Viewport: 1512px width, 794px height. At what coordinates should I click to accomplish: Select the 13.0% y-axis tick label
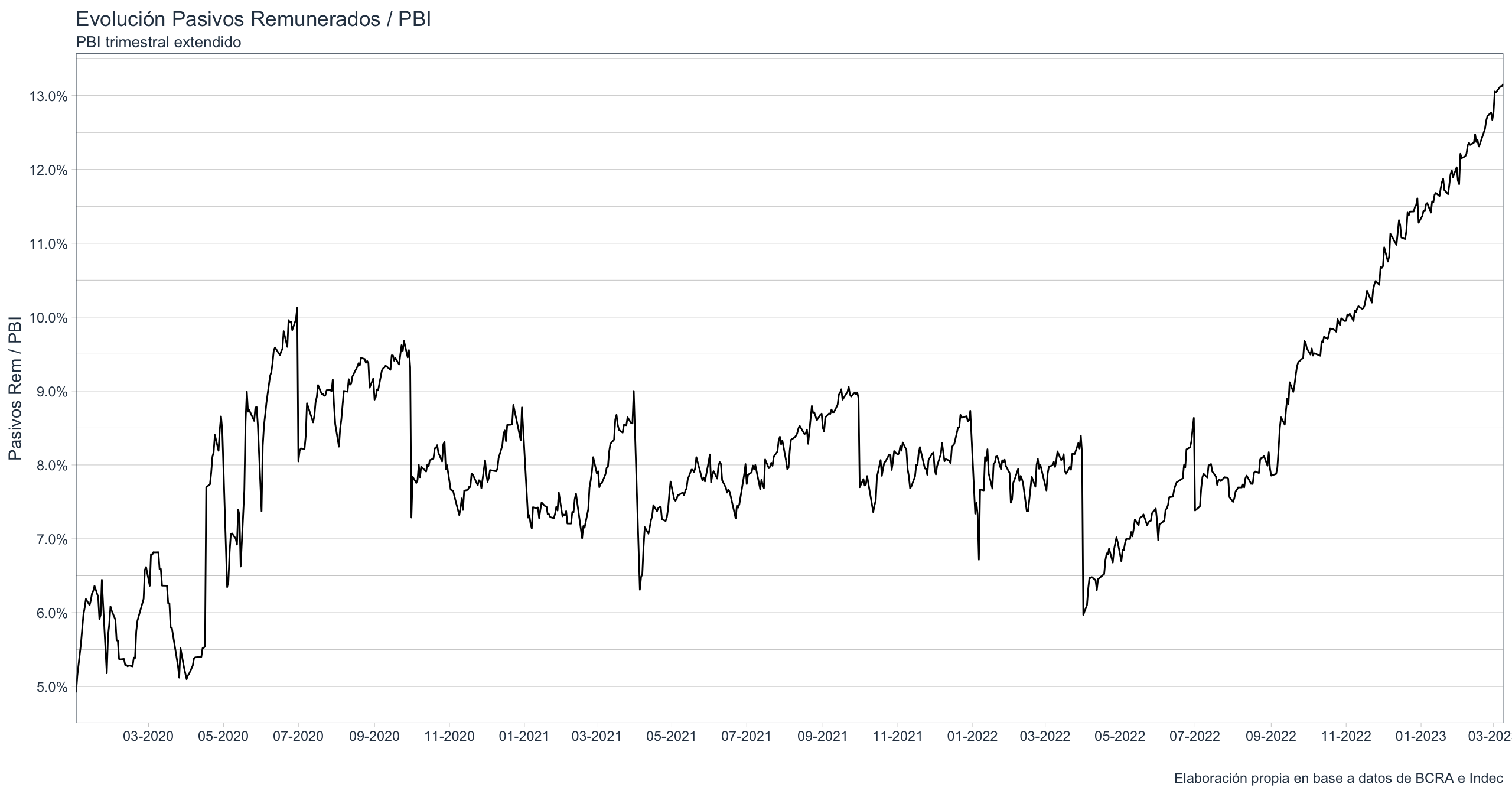[x=48, y=96]
